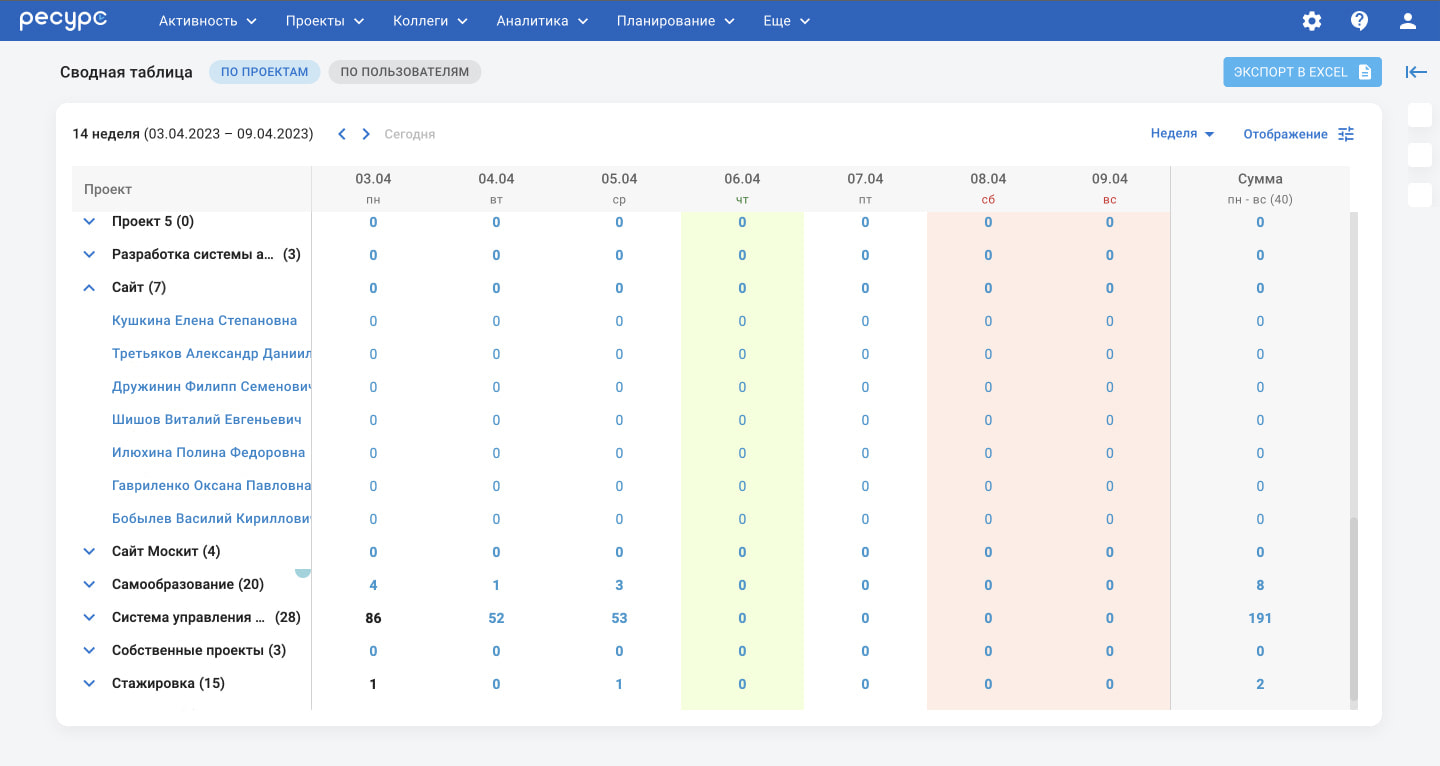The image size is (1440, 766).
Task: Open the Коллеги menu
Action: click(431, 21)
